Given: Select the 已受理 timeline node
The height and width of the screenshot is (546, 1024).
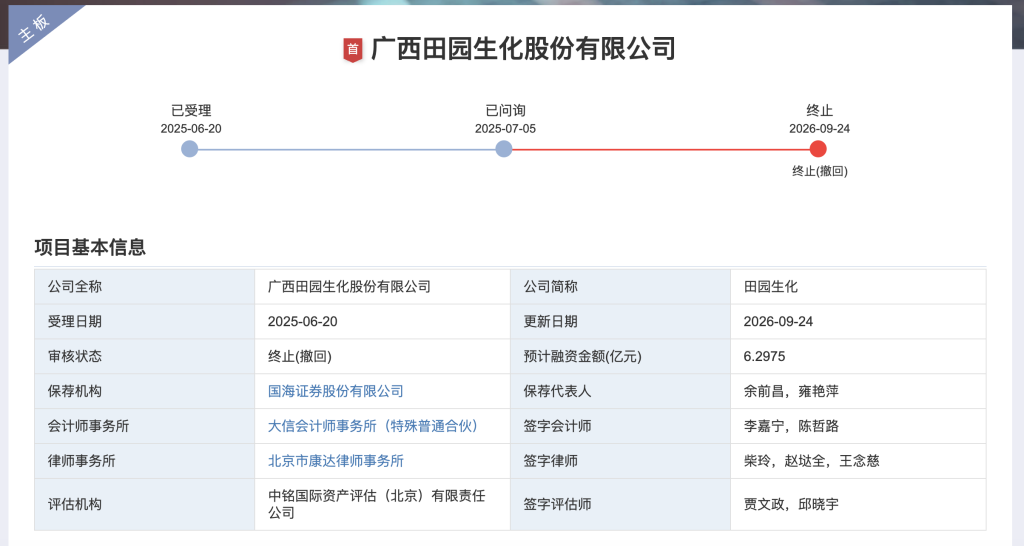Looking at the screenshot, I should pos(189,149).
